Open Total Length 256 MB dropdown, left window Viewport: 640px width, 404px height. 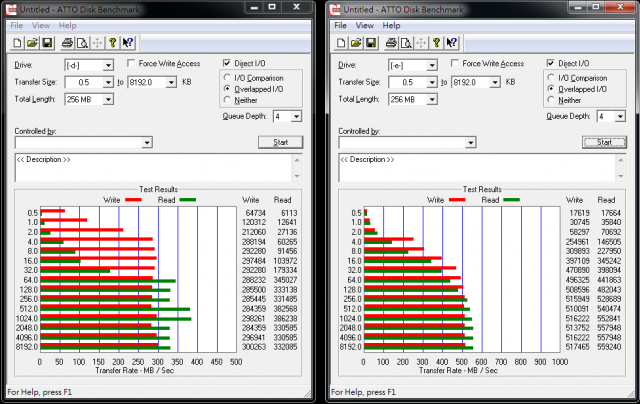point(108,100)
